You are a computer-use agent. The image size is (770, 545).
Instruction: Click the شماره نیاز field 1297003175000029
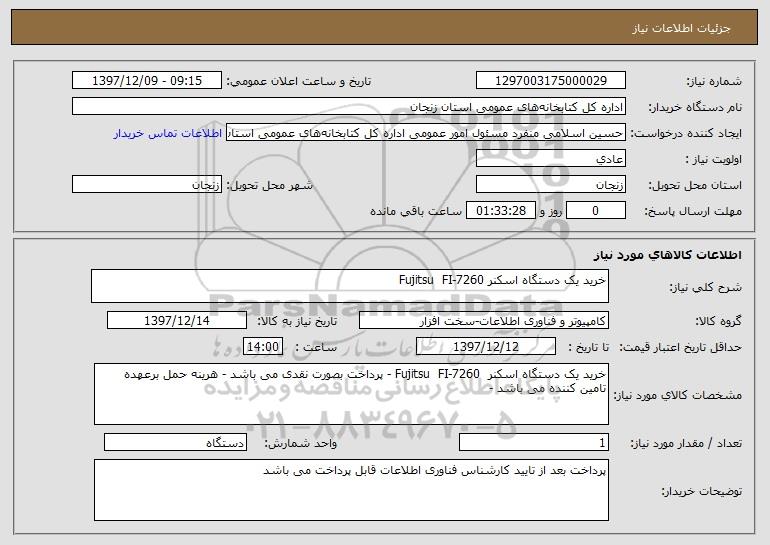(550, 80)
